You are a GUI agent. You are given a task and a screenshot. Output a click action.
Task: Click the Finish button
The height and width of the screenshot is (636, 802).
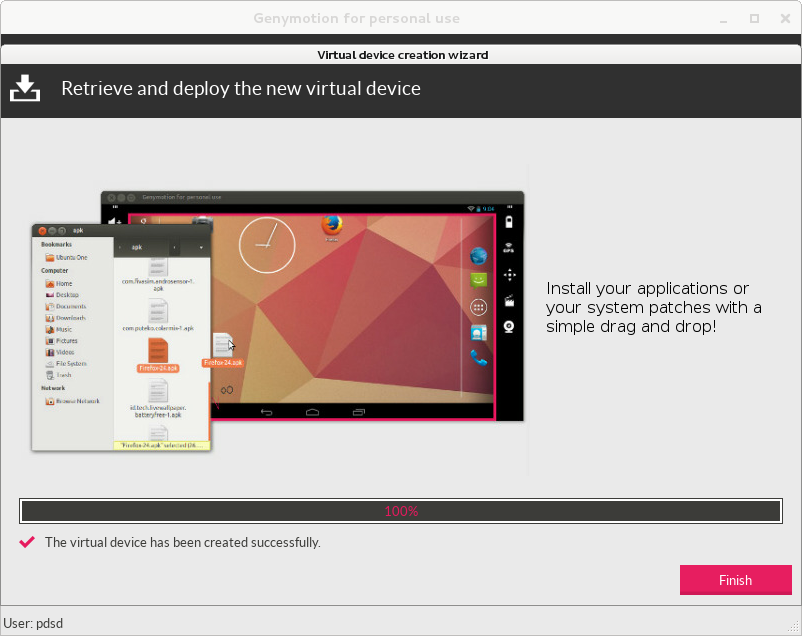736,580
